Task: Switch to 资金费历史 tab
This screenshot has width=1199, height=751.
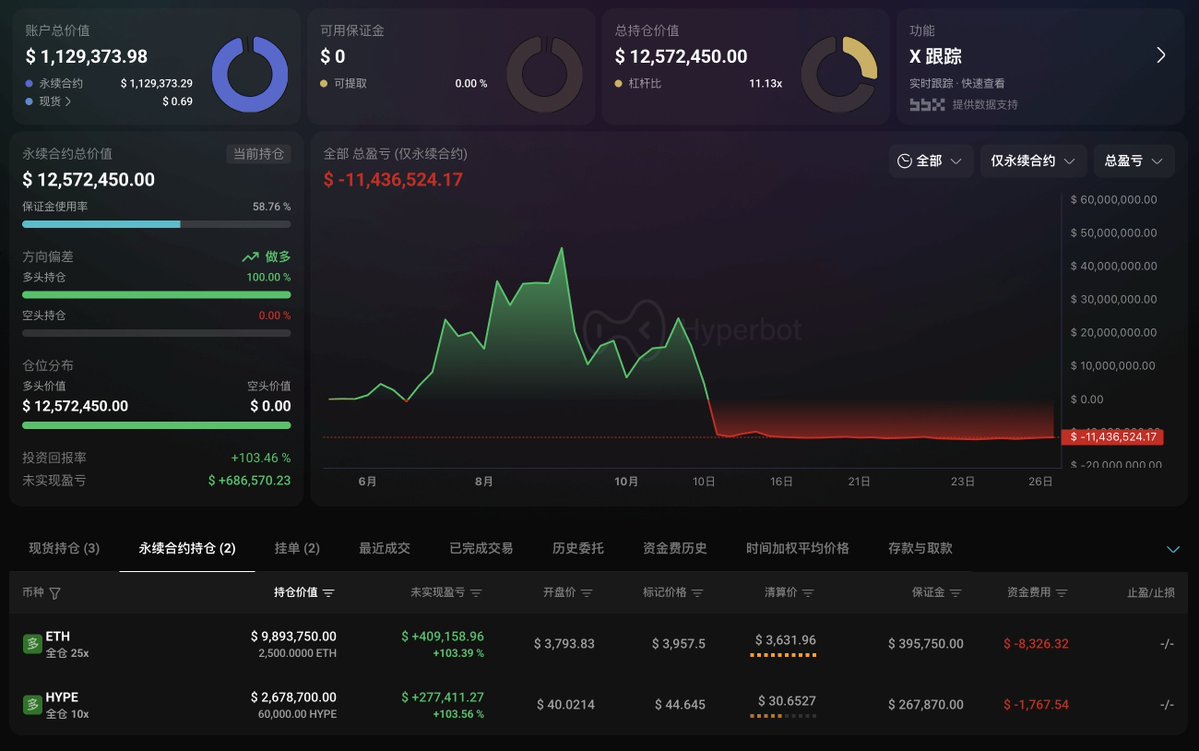Action: tap(674, 548)
